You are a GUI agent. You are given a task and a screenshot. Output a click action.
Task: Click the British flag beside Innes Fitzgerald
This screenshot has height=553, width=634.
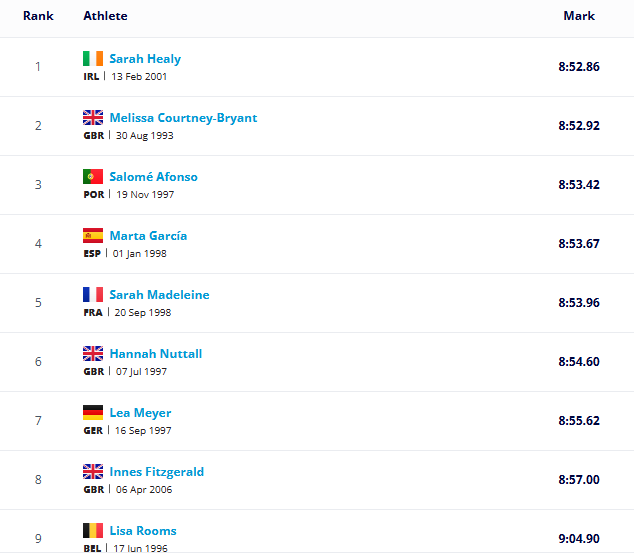click(93, 471)
